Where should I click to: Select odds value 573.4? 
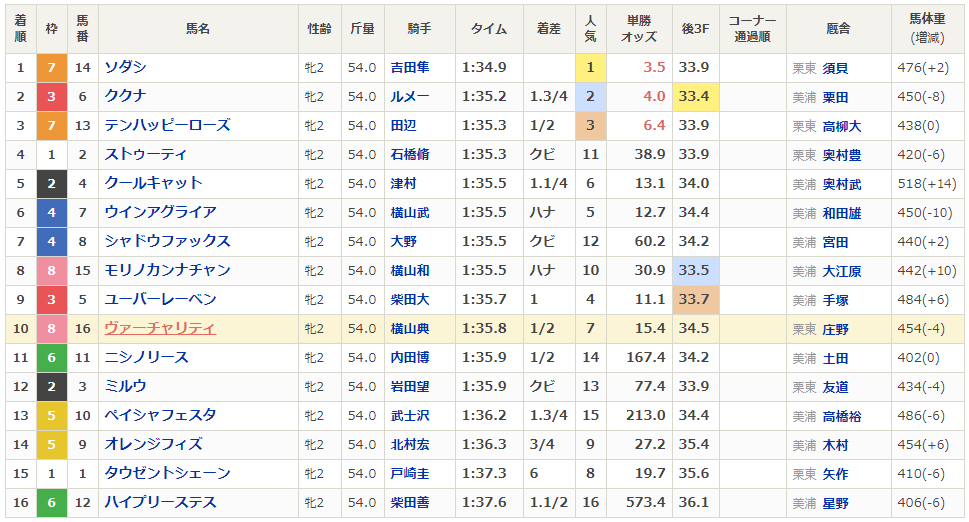pyautogui.click(x=645, y=502)
